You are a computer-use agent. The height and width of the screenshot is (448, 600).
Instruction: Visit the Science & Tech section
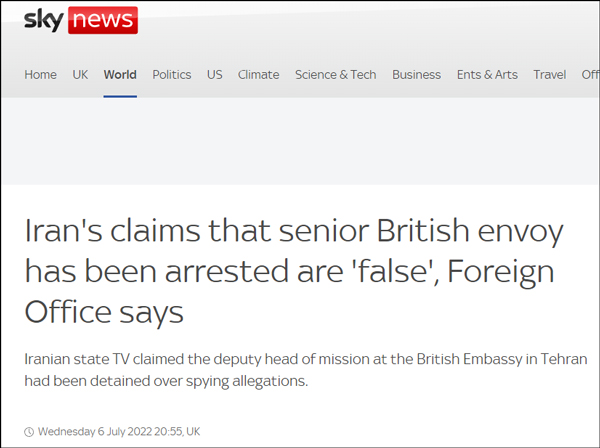[x=335, y=75]
